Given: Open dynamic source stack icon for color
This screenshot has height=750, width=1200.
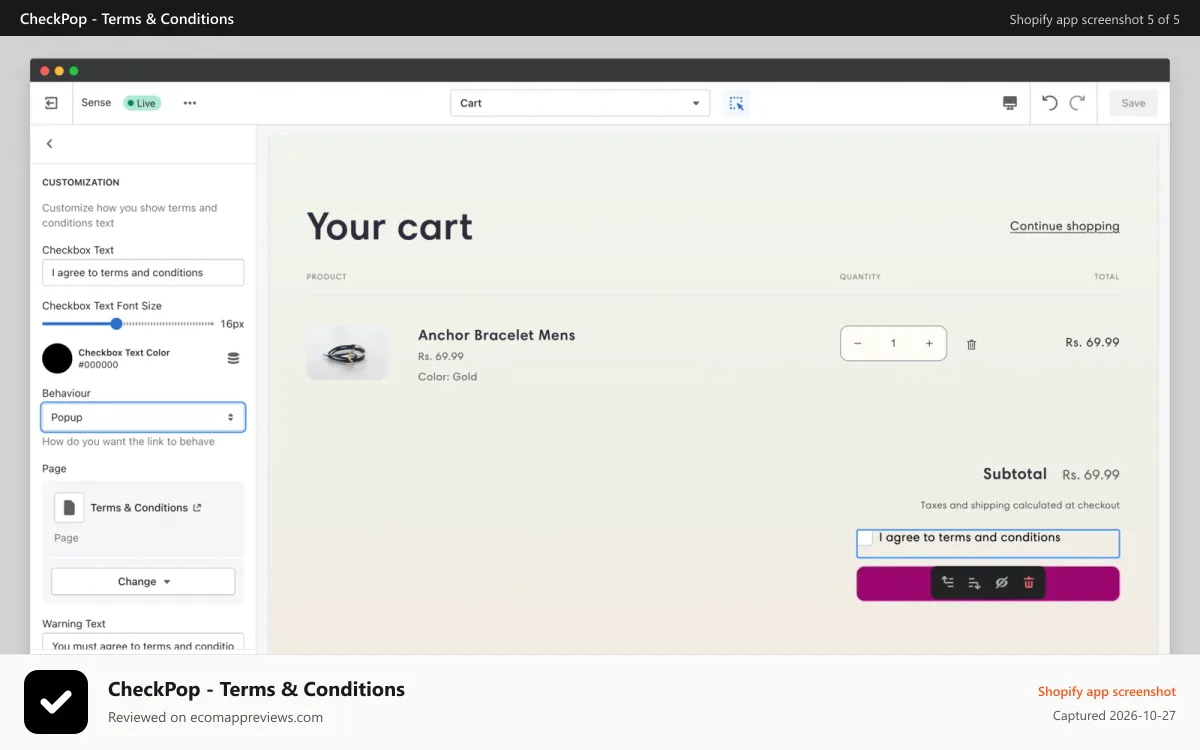Looking at the screenshot, I should (x=233, y=358).
